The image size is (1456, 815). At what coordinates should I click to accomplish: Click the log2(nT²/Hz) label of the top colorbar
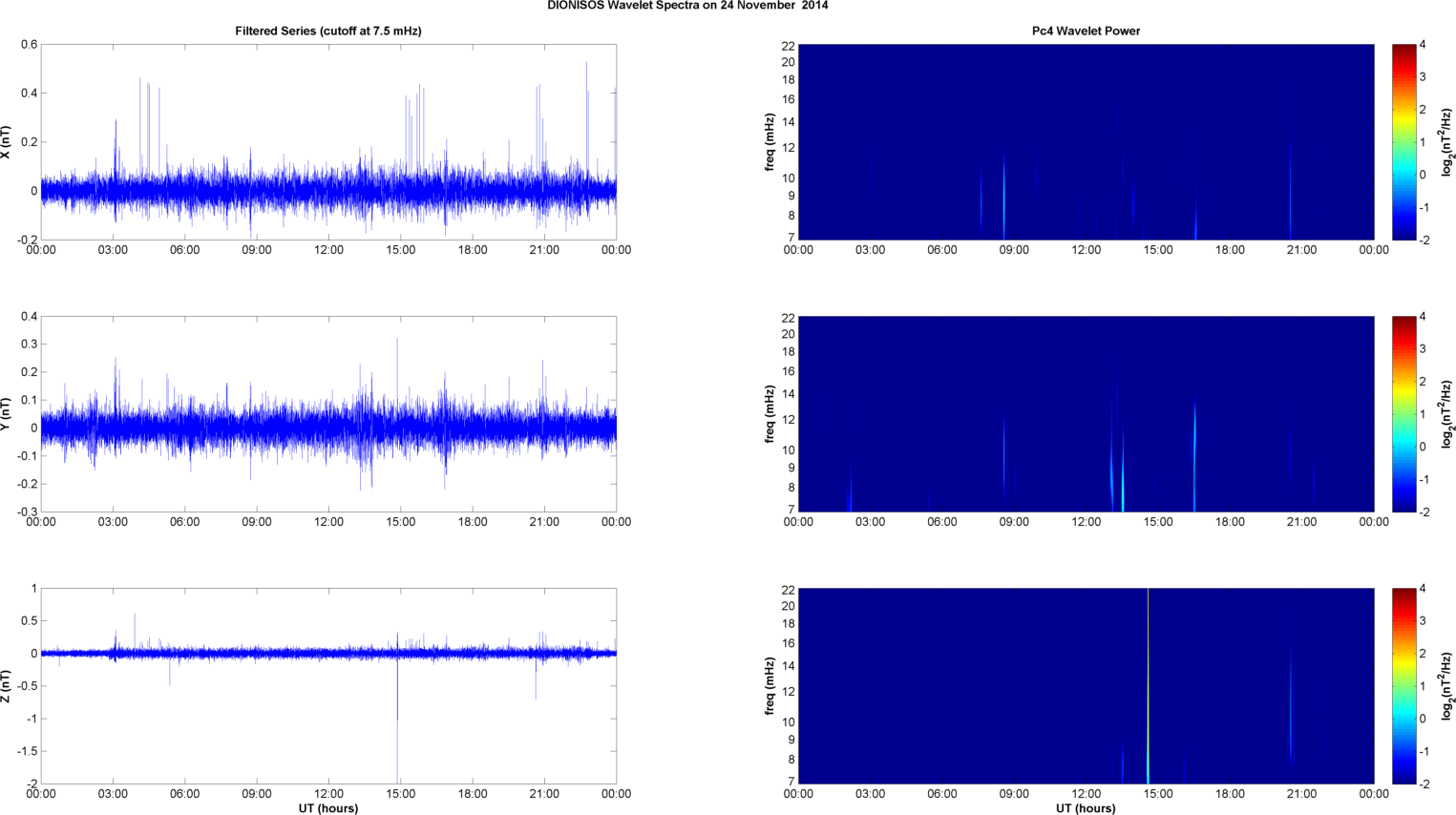click(x=1447, y=142)
